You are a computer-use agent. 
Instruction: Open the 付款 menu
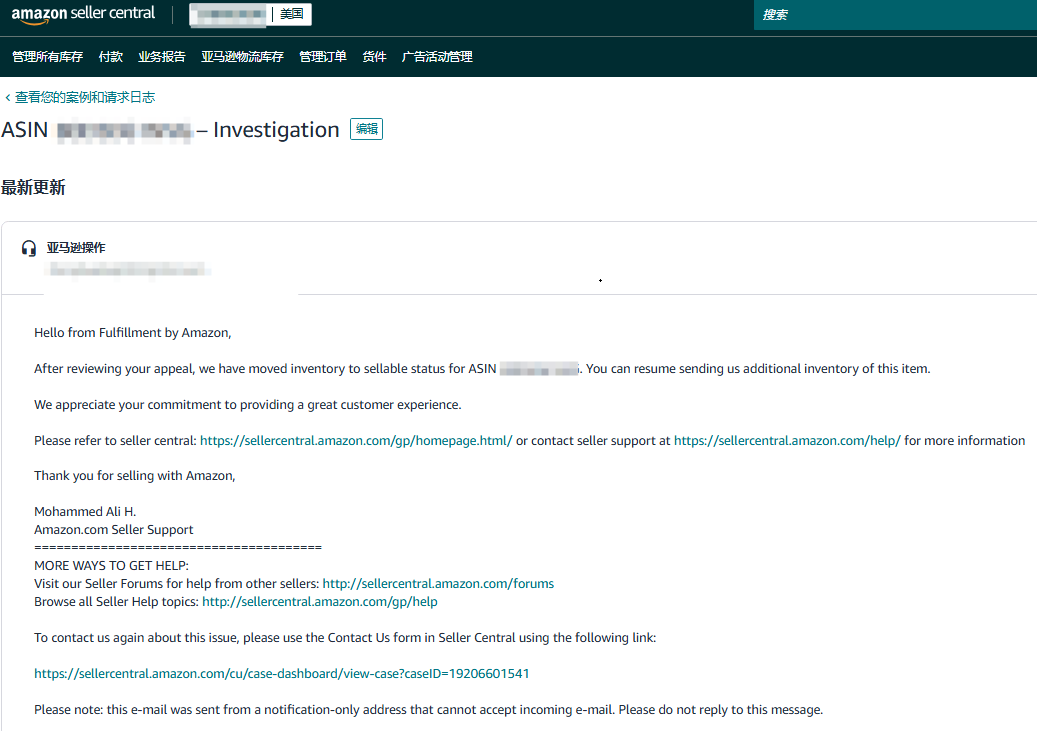[x=110, y=57]
